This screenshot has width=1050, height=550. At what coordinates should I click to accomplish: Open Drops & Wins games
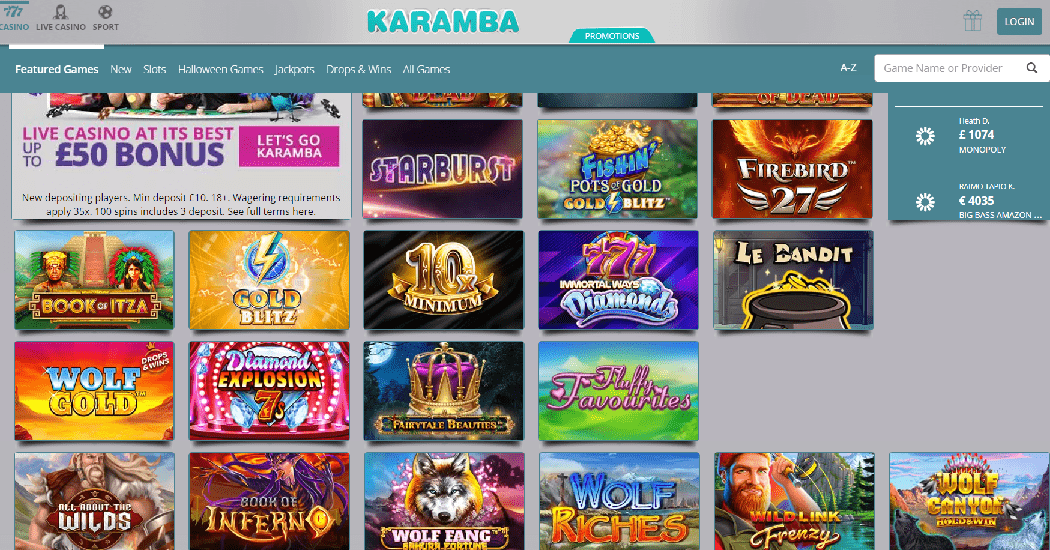coord(358,69)
